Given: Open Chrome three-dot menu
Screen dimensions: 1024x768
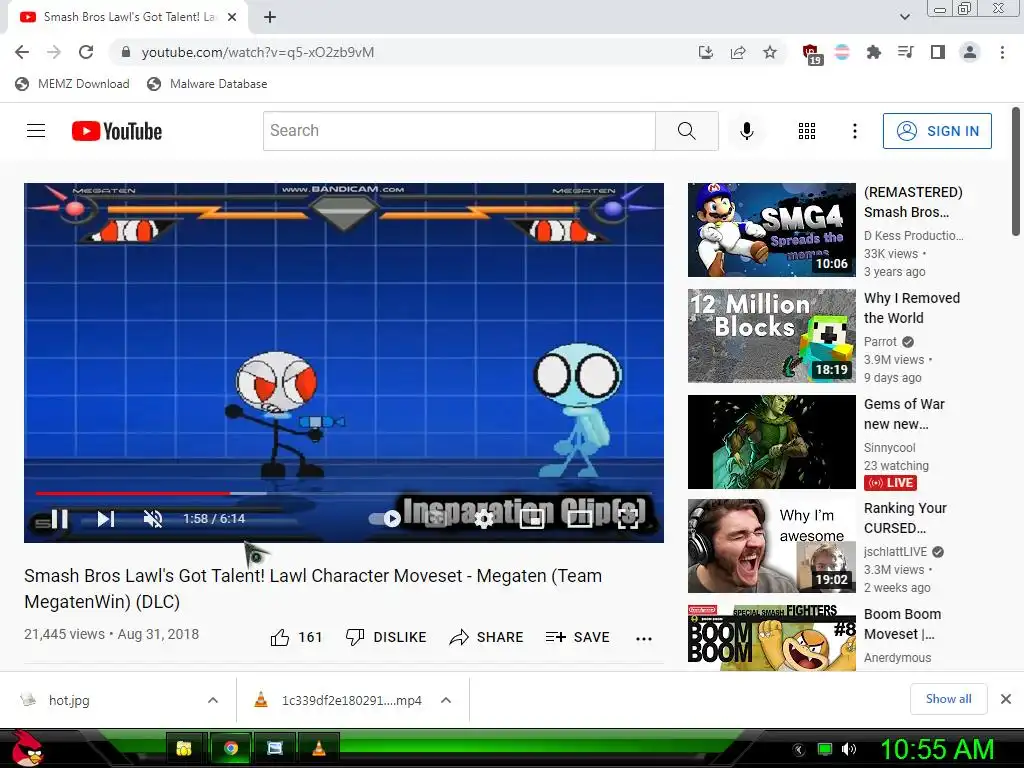Looking at the screenshot, I should point(1002,52).
